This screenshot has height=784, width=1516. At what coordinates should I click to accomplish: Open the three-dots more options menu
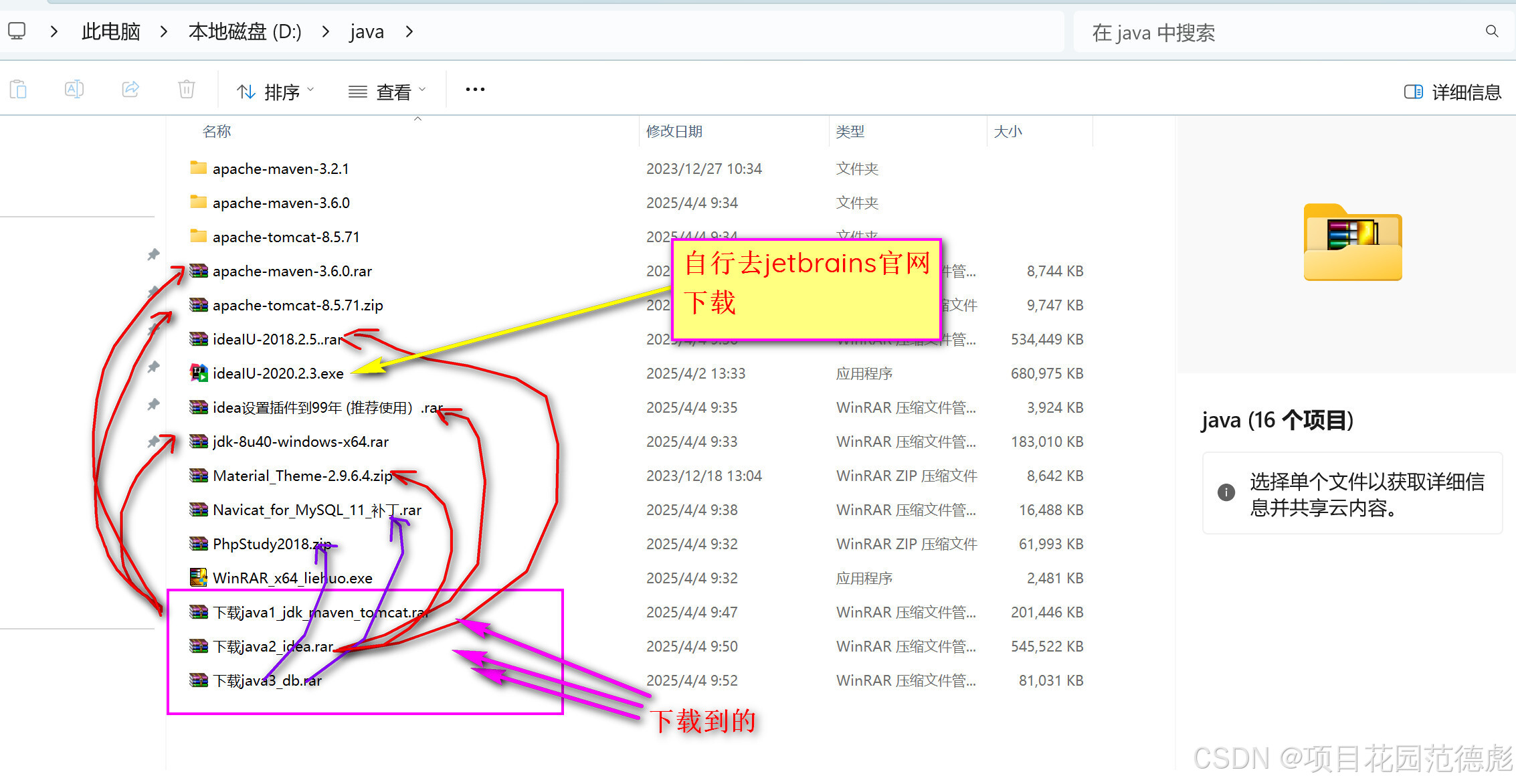click(475, 90)
